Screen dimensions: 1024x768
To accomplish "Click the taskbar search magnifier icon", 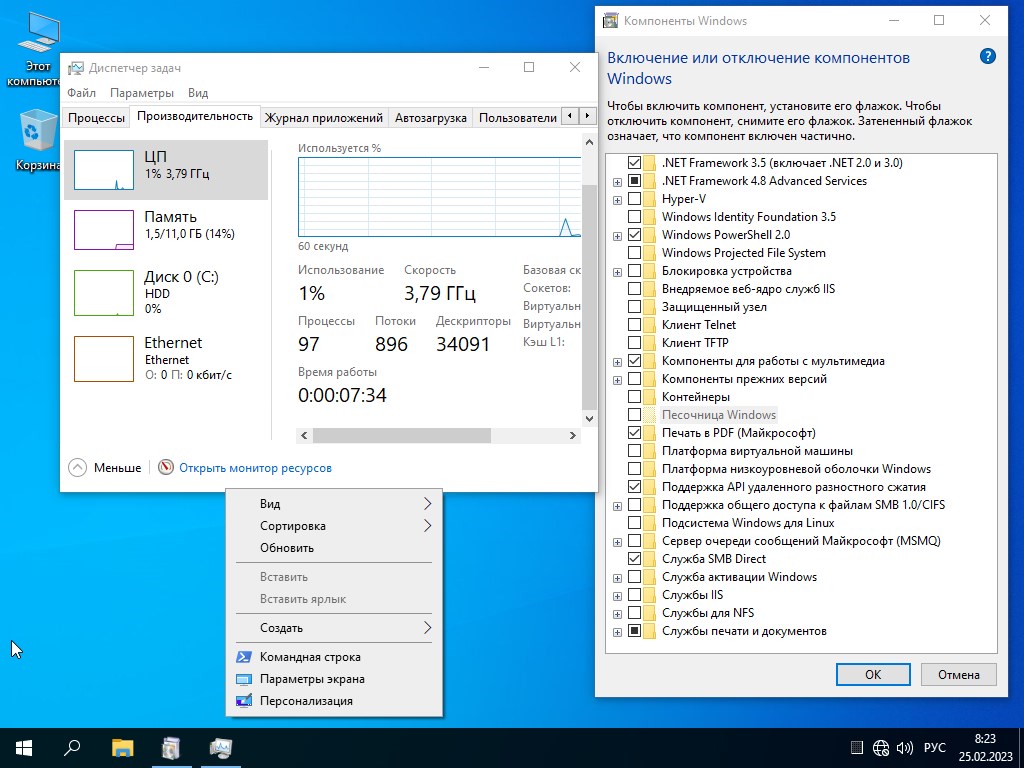I will [x=72, y=747].
